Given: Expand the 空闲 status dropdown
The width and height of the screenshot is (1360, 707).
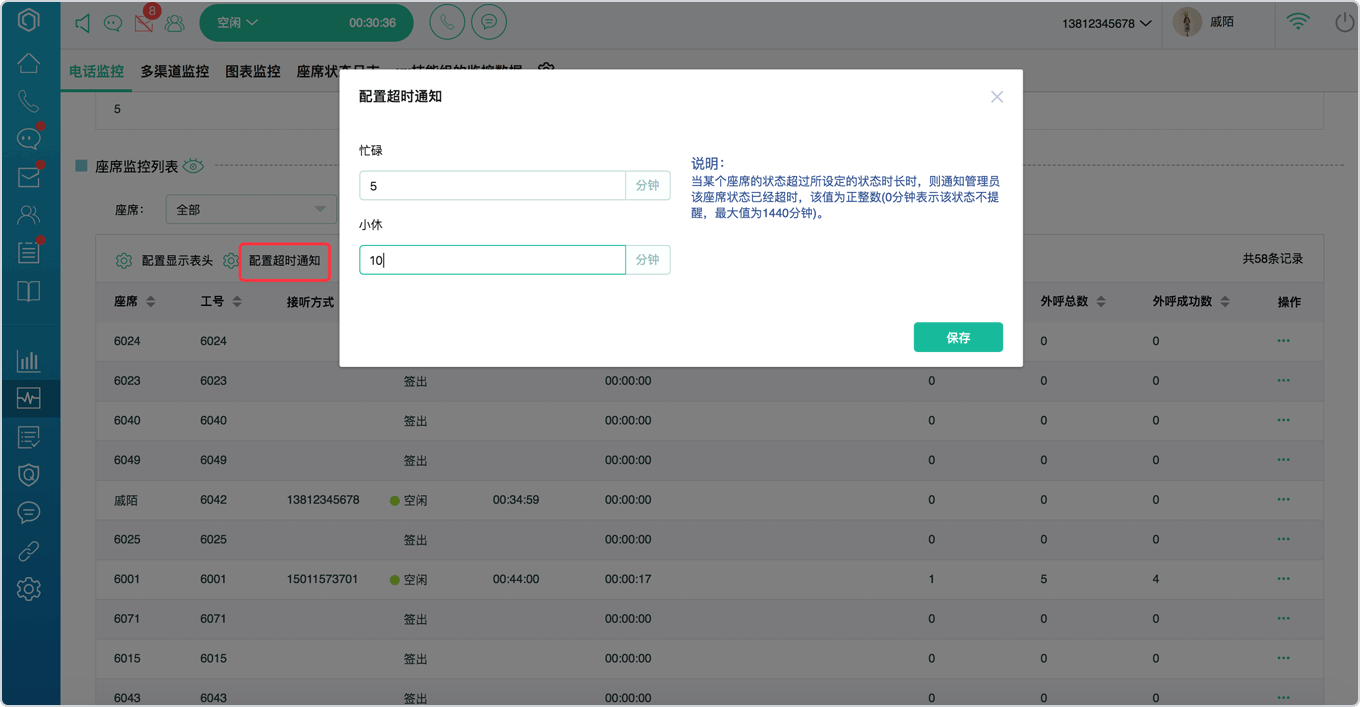Looking at the screenshot, I should coord(238,22).
